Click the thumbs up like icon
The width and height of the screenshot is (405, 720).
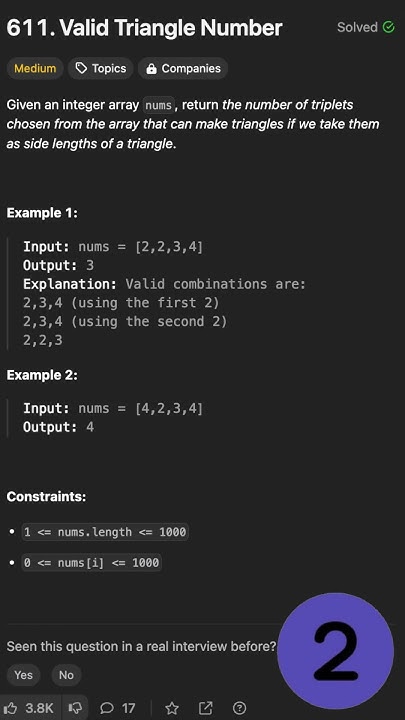(10, 708)
